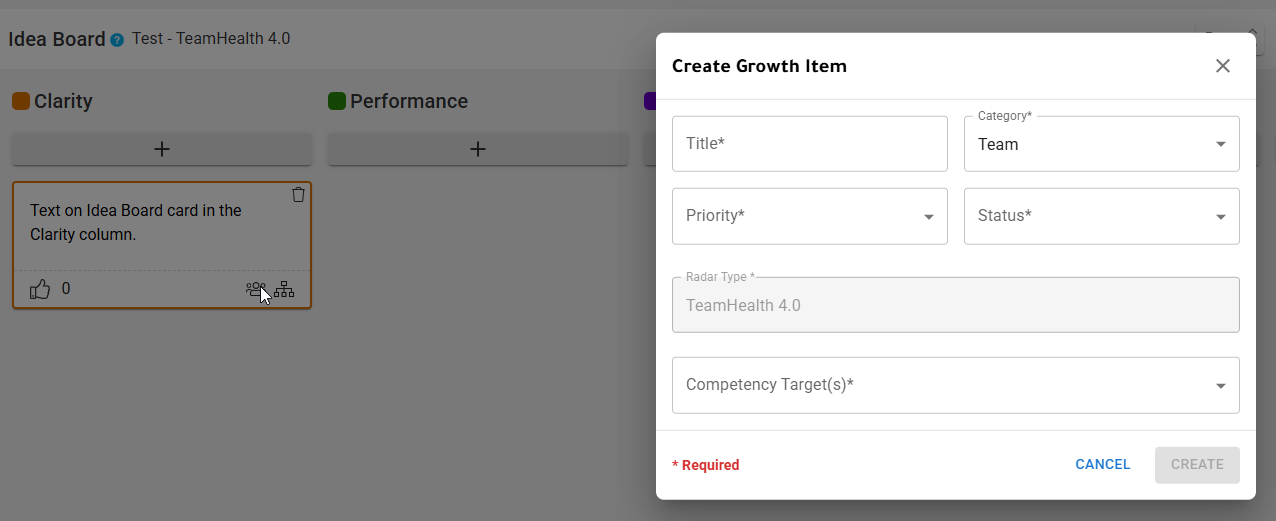
Task: Open the Idea Board help question icon
Action: click(117, 40)
